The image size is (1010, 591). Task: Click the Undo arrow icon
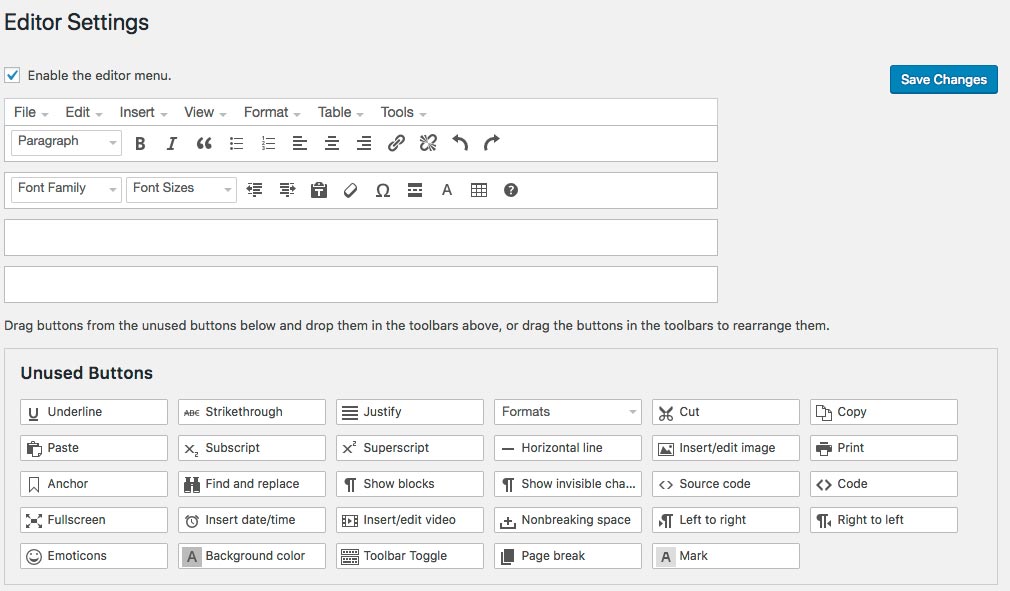[x=460, y=142]
